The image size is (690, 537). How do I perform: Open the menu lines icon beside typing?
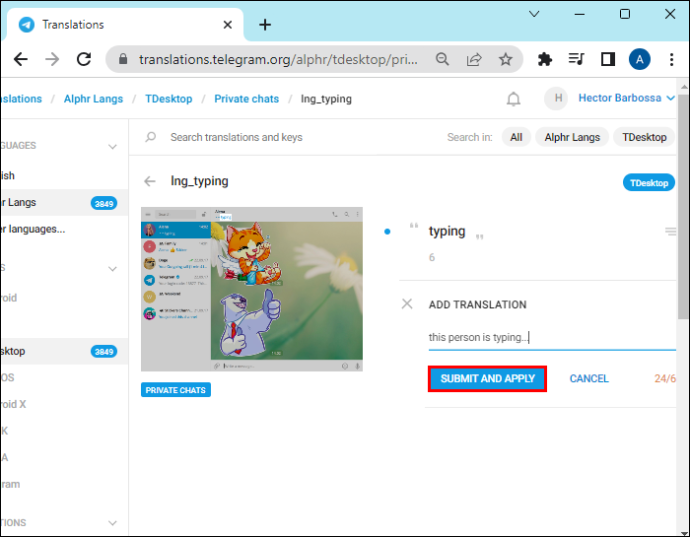(671, 231)
